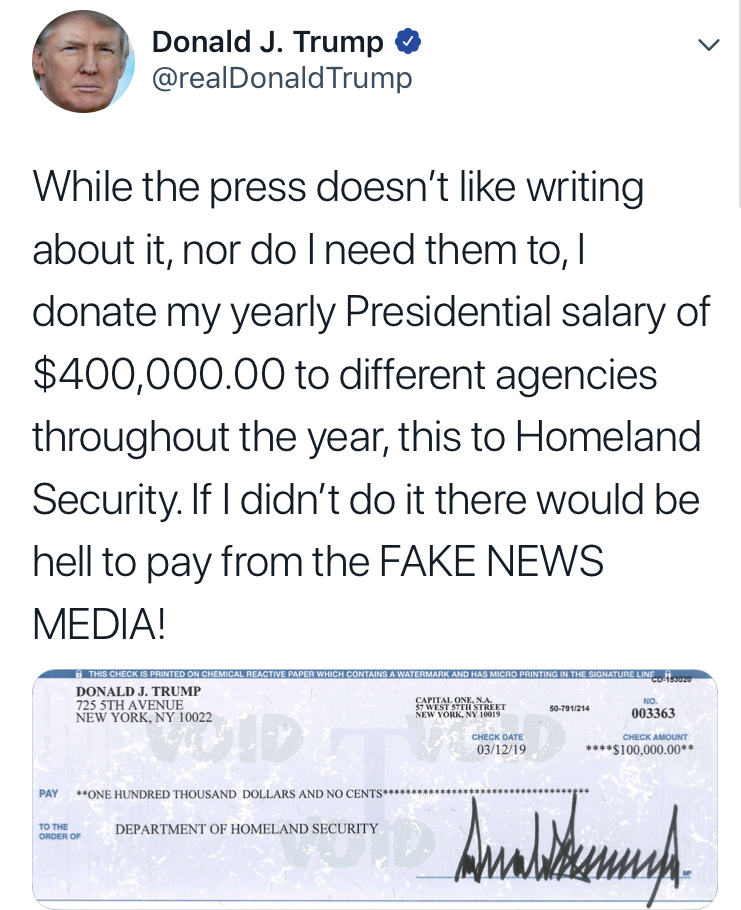Click check number 003363

pyautogui.click(x=654, y=713)
